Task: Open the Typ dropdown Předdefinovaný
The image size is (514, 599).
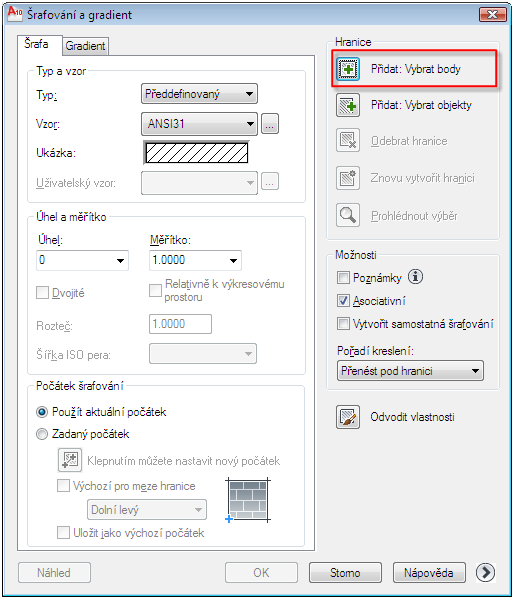Action: coord(199,94)
